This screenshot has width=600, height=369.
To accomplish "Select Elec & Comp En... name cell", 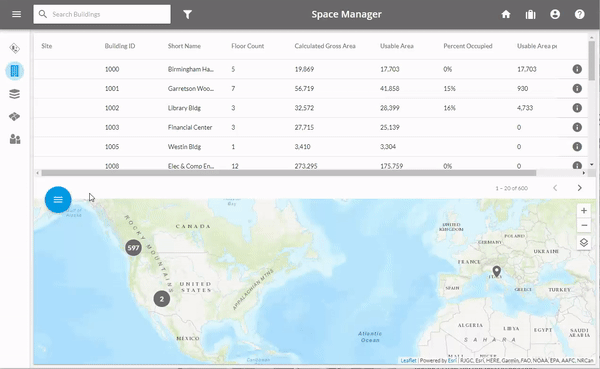I will tap(191, 166).
